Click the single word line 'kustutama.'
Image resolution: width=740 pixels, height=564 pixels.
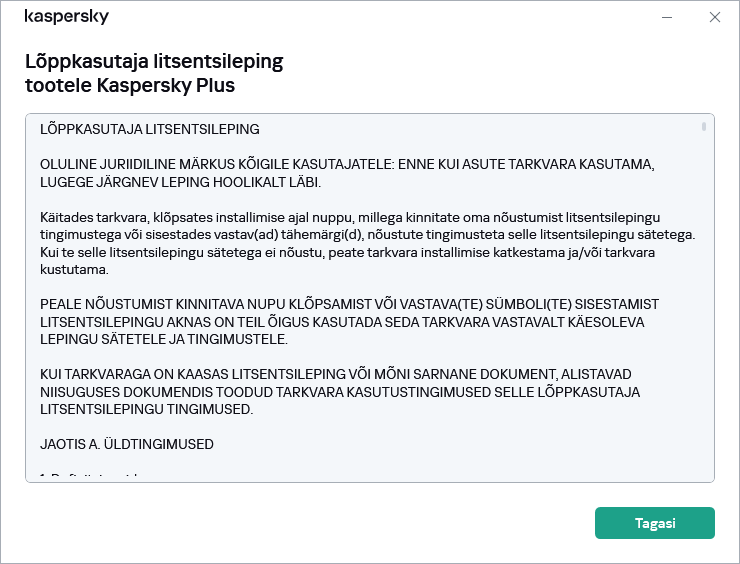(x=73, y=270)
